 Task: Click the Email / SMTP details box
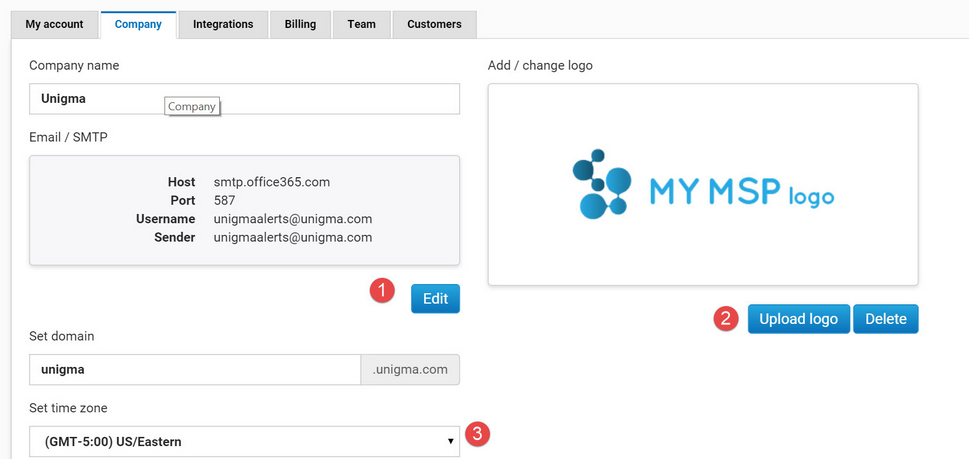244,210
